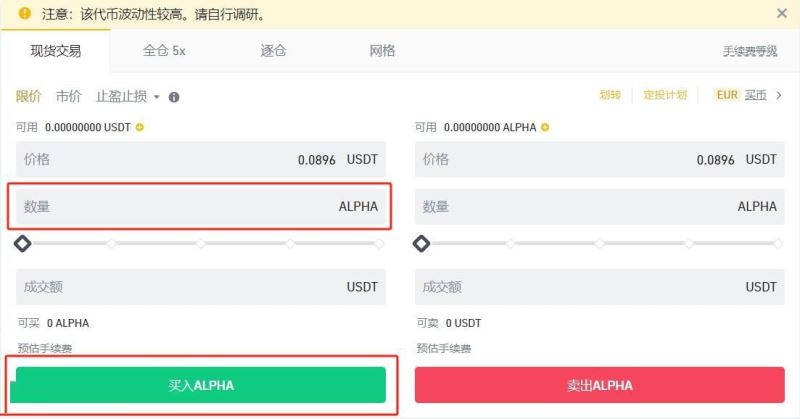Choose the 市价 market order type
The height and width of the screenshot is (419, 800).
point(69,96)
